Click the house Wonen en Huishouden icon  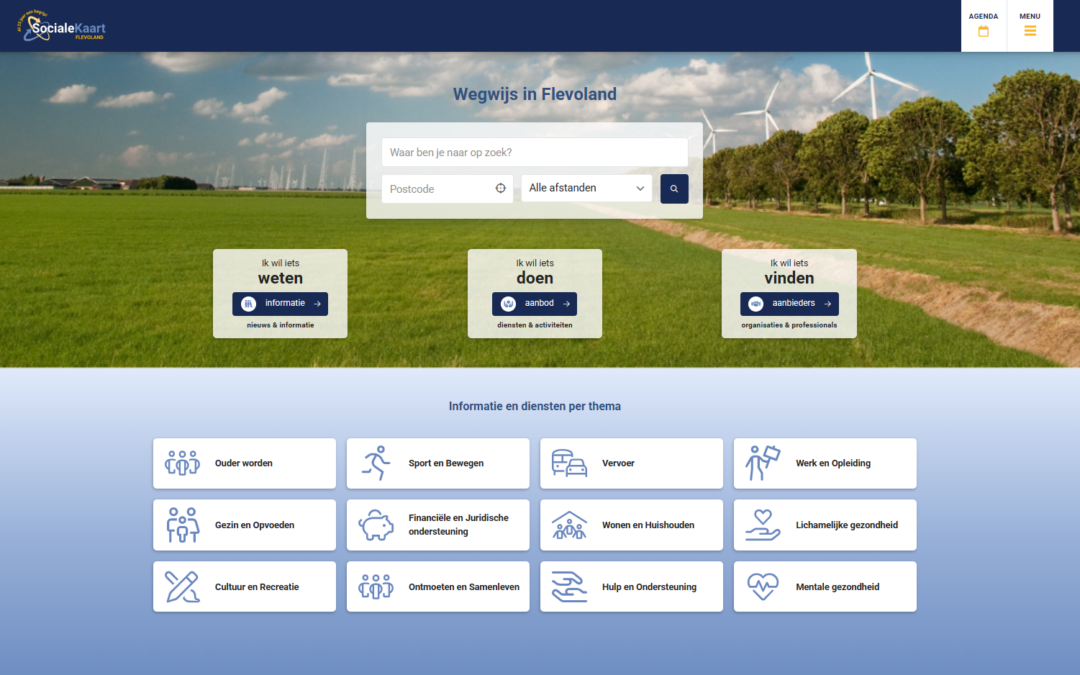pyautogui.click(x=569, y=525)
